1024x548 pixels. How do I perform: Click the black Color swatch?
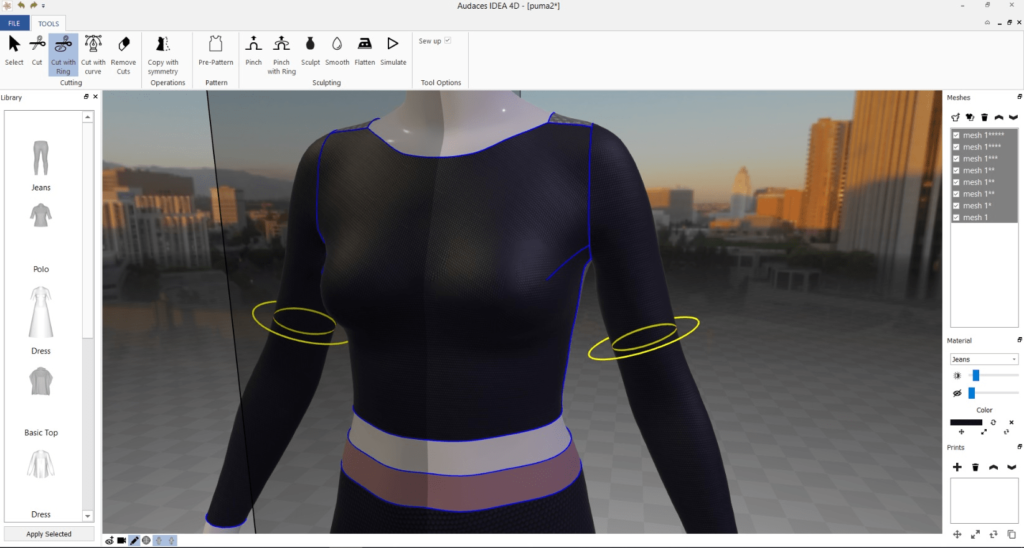click(966, 423)
